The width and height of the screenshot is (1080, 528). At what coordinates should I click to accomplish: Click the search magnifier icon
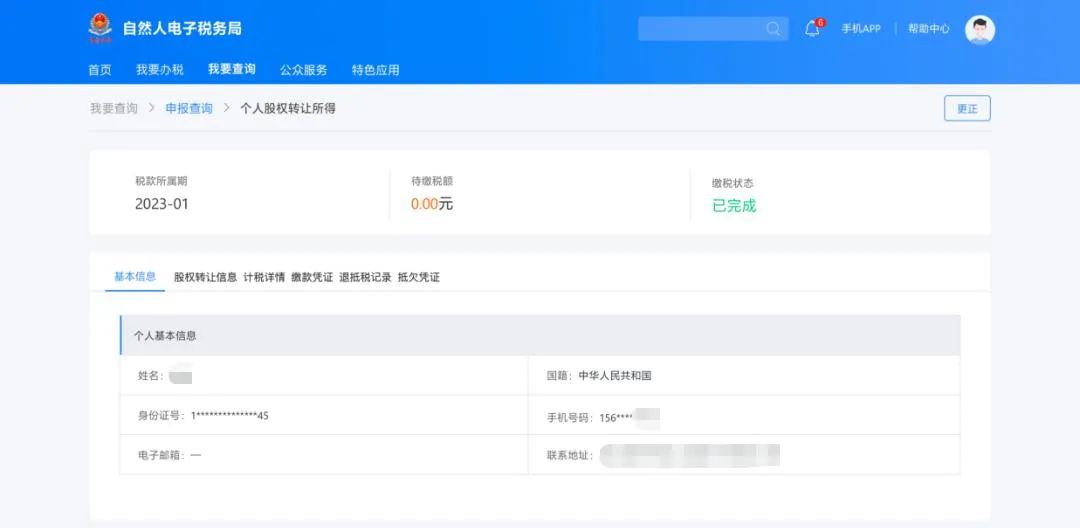click(x=773, y=29)
